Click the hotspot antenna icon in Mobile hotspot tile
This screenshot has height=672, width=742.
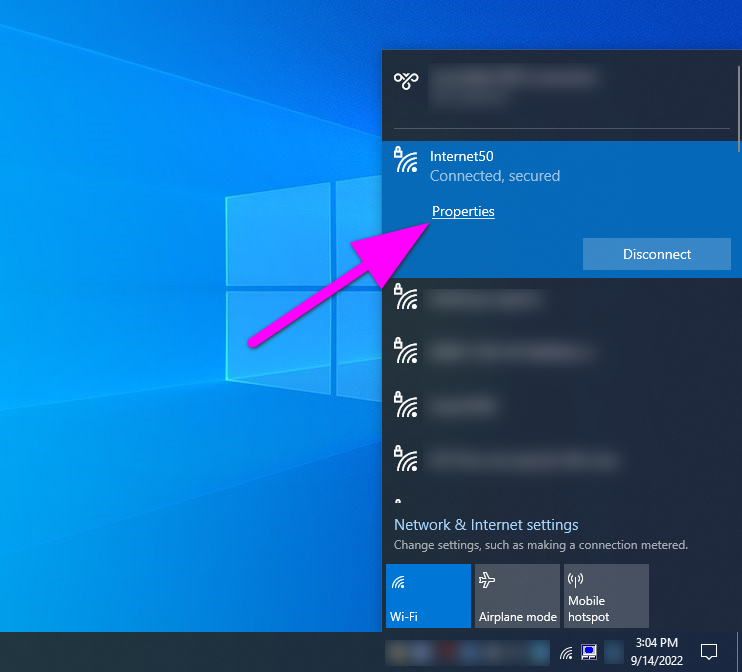(x=575, y=579)
